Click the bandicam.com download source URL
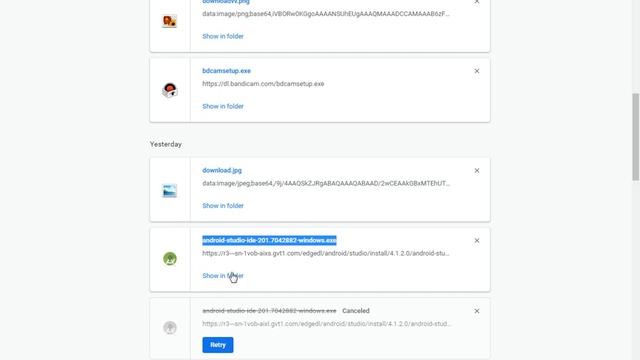The image size is (640, 360). (263, 84)
